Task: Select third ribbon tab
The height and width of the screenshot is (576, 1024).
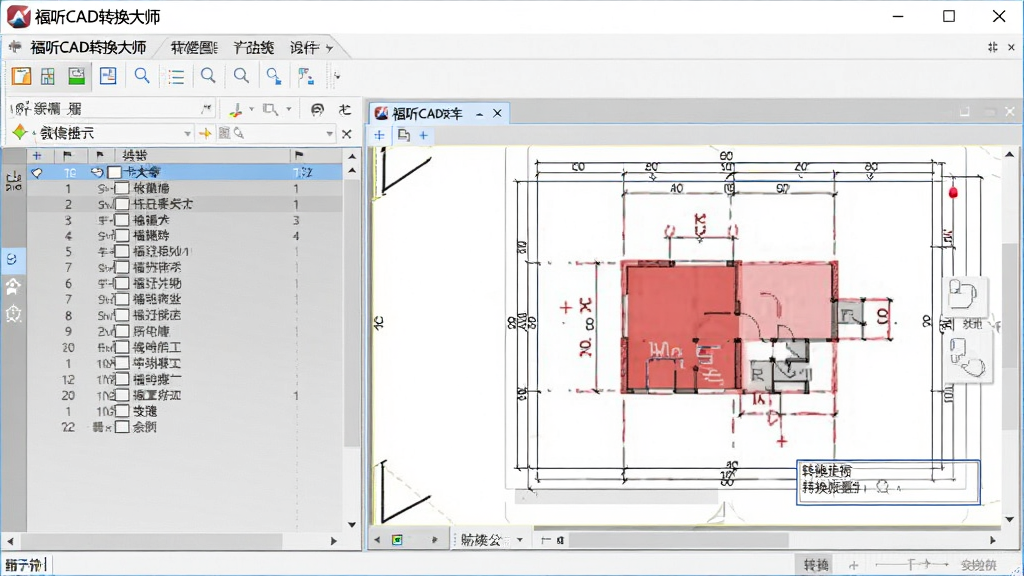Action: (x=253, y=48)
